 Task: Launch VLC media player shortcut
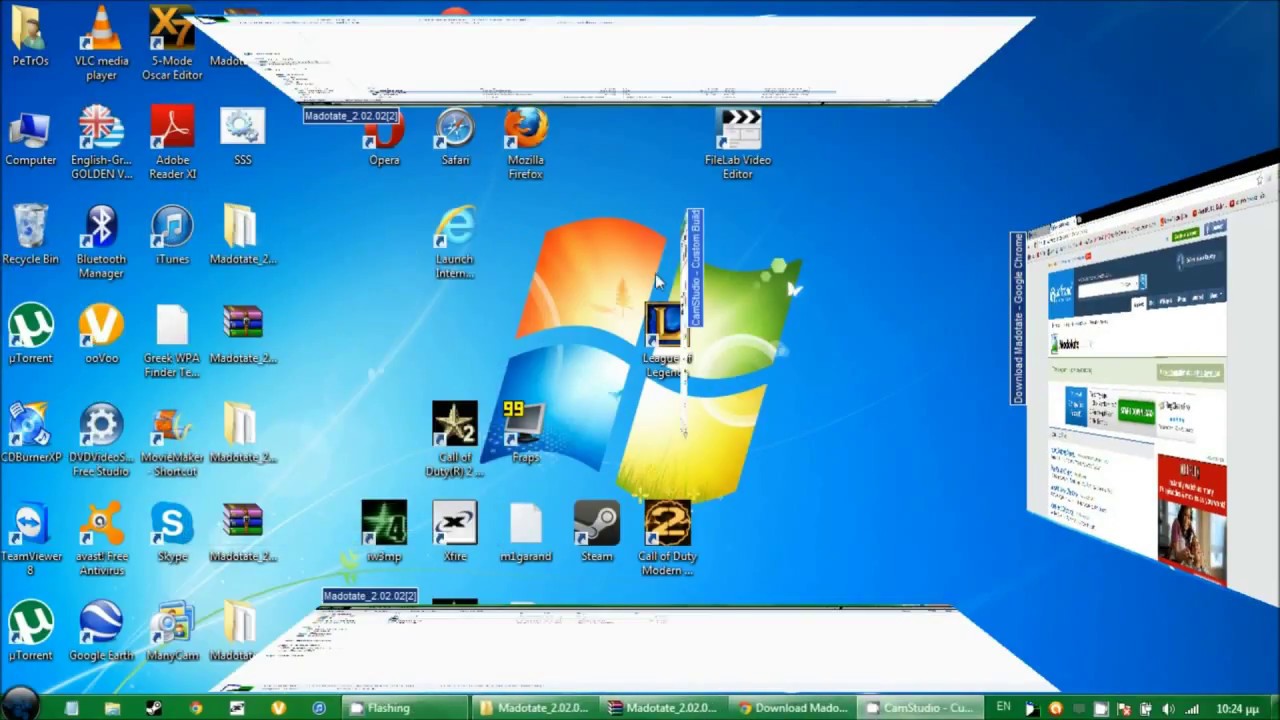[x=101, y=43]
